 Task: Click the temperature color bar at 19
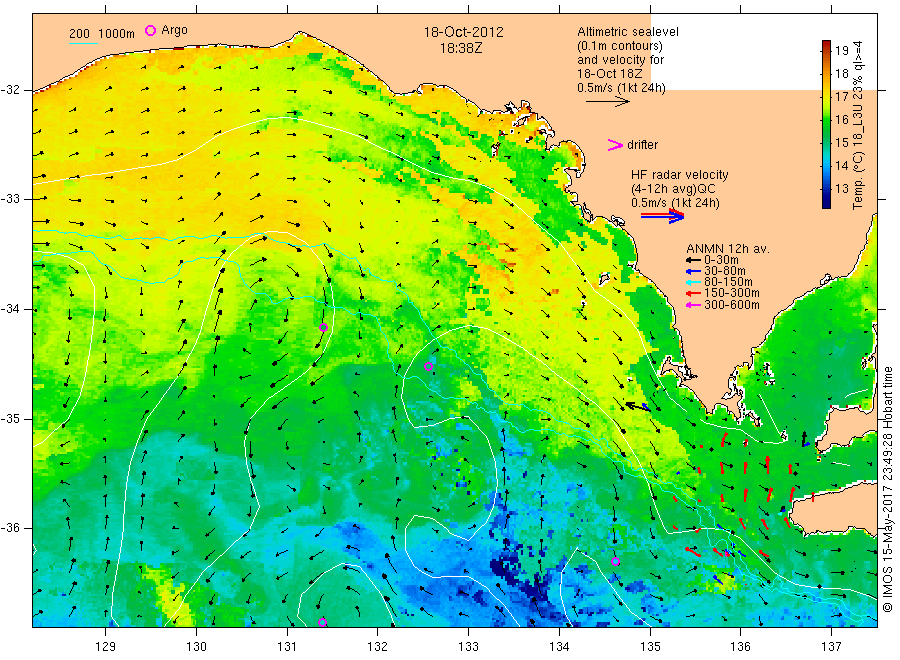coord(827,51)
